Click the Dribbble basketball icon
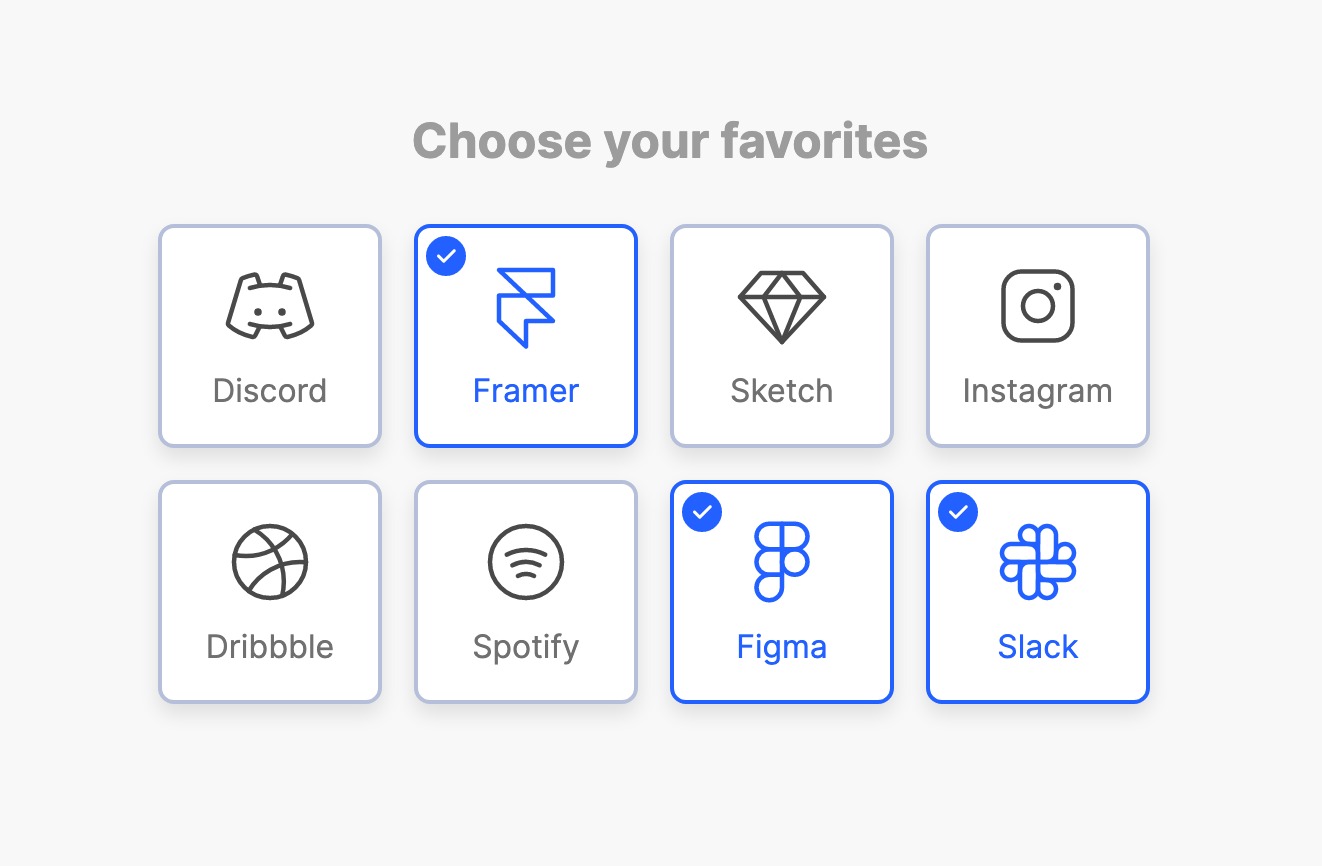 (x=270, y=562)
